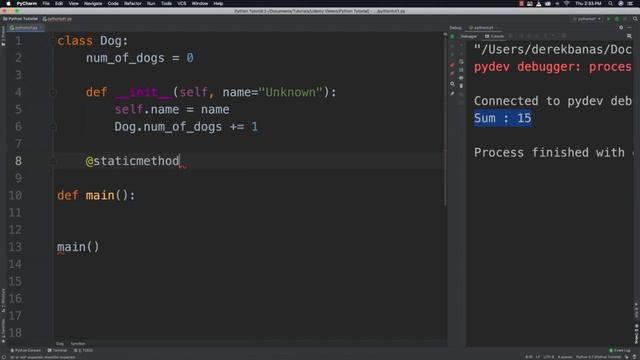Open the run configuration dropdown
The height and width of the screenshot is (360, 640).
click(x=587, y=19)
